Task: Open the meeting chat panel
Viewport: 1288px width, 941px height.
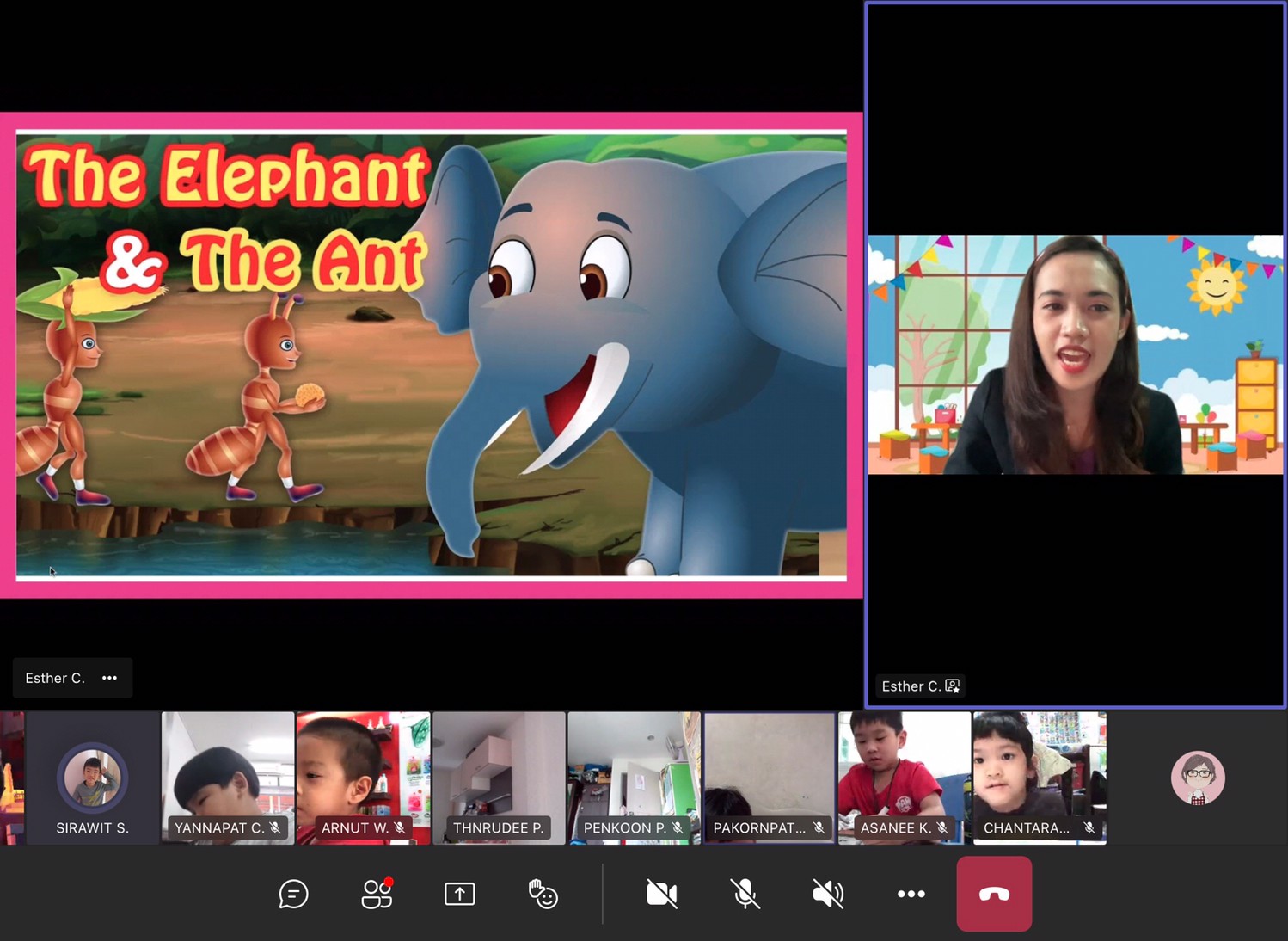Action: (293, 895)
